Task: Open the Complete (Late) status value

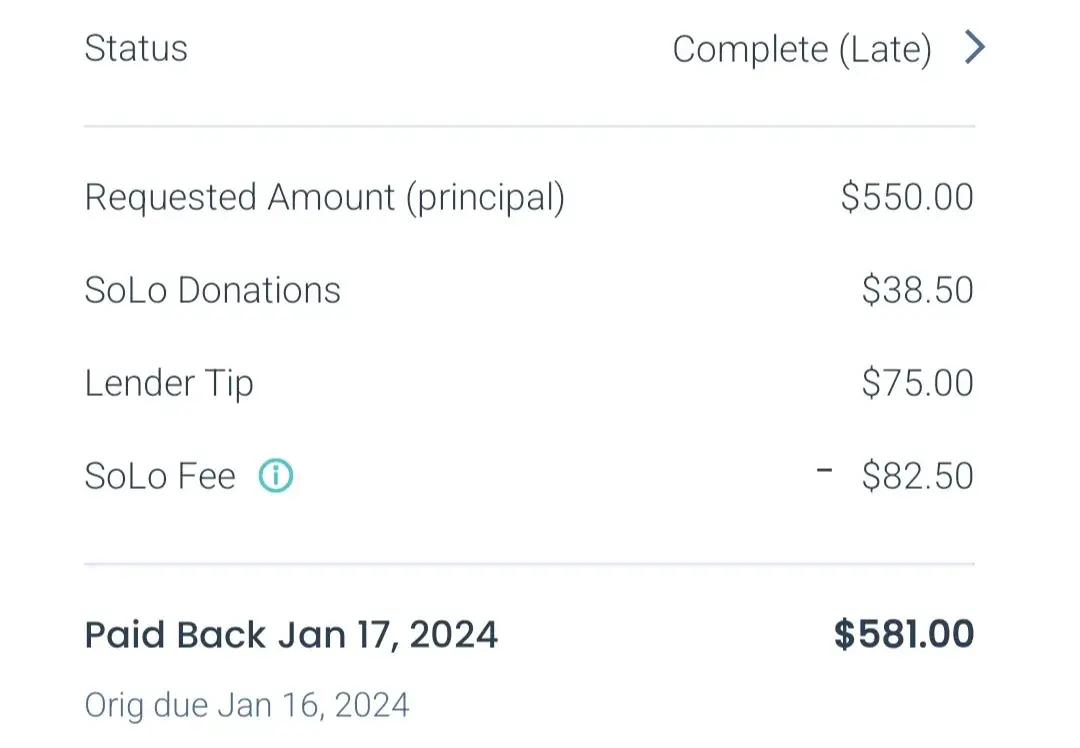Action: [x=801, y=49]
